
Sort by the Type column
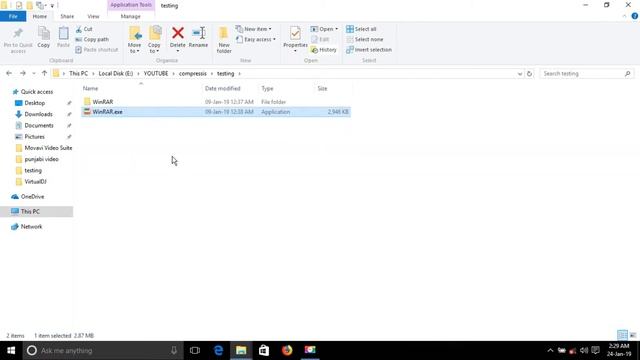point(287,88)
